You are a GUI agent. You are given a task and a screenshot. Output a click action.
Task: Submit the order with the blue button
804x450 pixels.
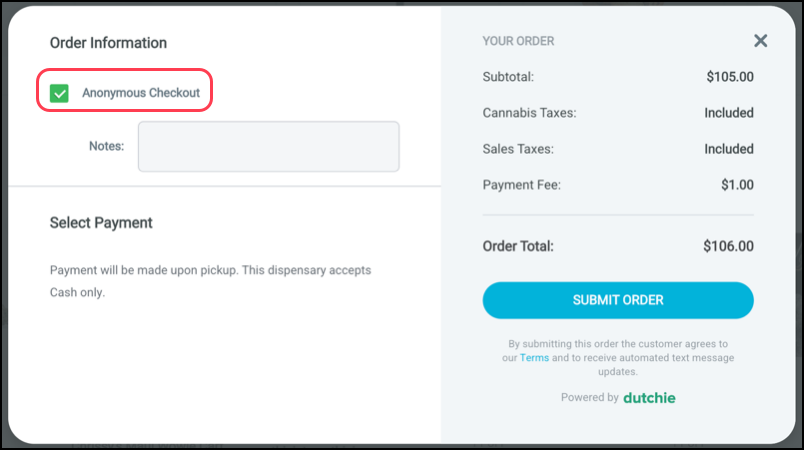pos(618,300)
